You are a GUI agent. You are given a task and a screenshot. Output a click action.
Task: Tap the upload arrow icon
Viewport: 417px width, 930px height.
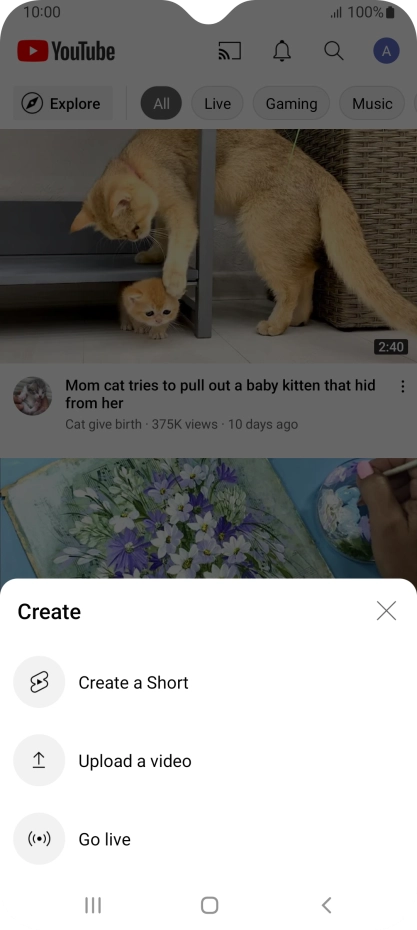[x=39, y=760]
